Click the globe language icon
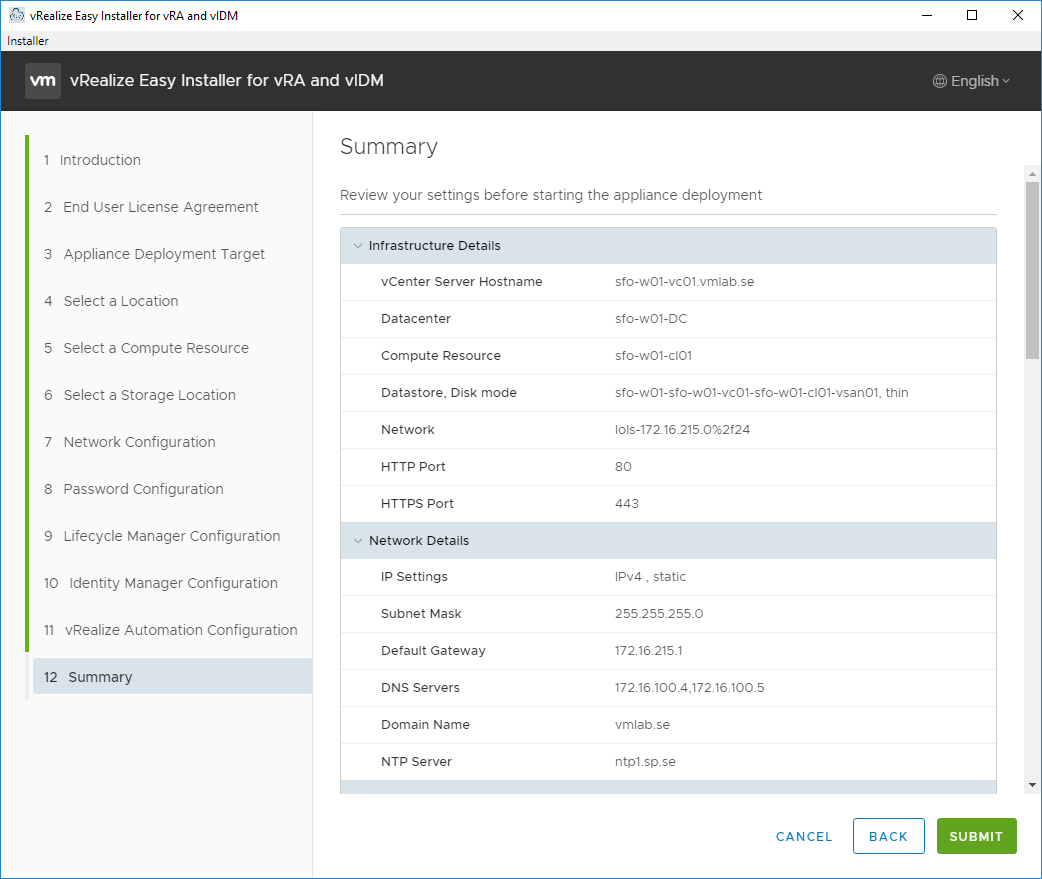 click(940, 81)
